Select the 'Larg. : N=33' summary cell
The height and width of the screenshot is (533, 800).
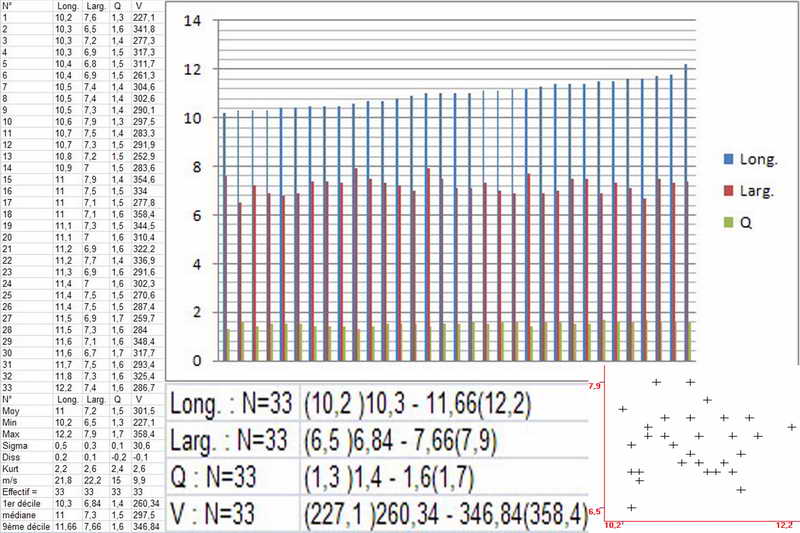tap(232, 440)
